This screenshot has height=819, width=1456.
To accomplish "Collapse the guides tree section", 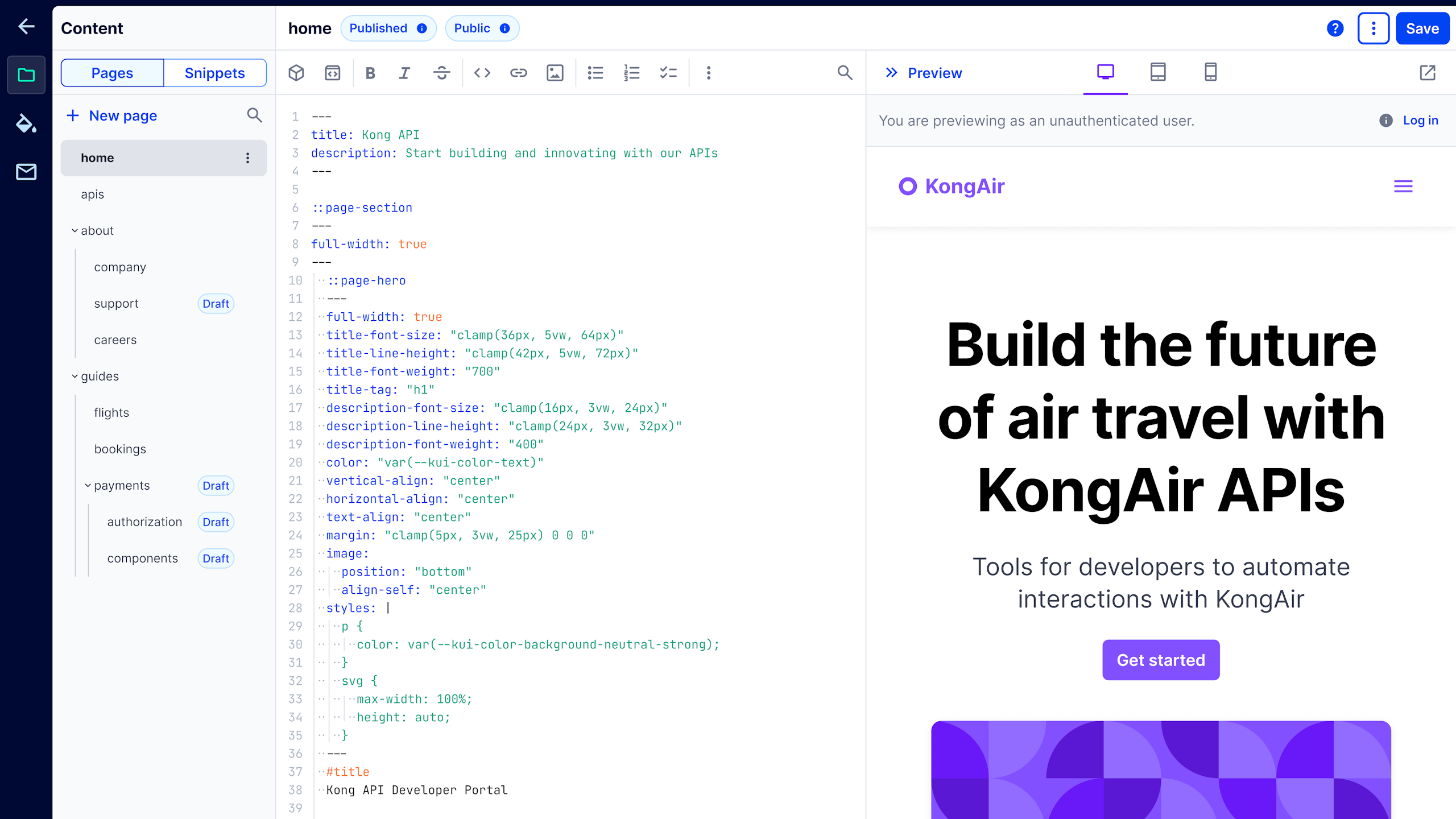I will click(x=75, y=377).
